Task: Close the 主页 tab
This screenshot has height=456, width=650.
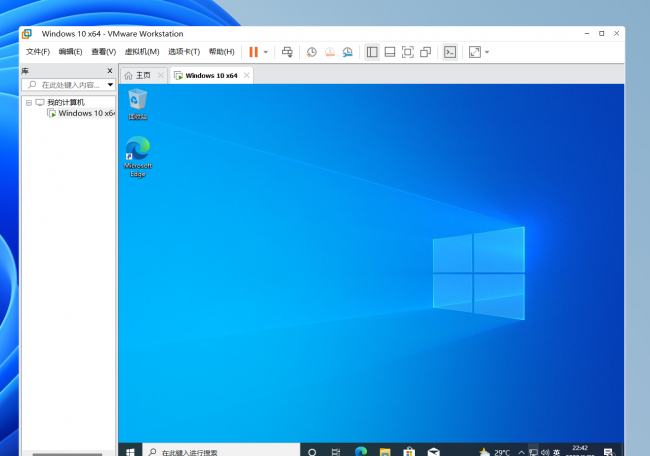Action: [161, 75]
